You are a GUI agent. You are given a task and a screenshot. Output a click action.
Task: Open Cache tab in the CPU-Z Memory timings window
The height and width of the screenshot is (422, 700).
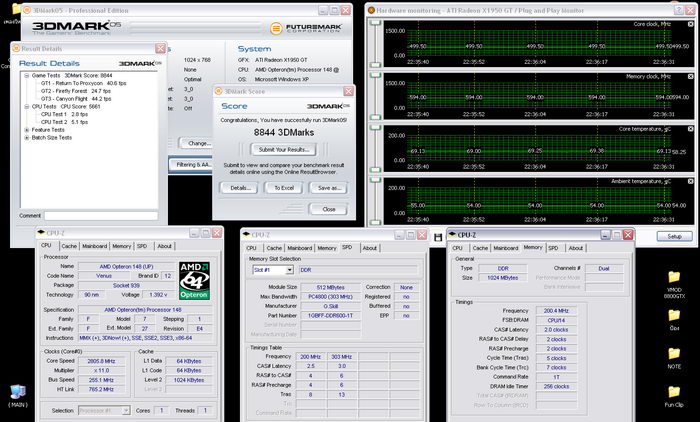[480, 248]
